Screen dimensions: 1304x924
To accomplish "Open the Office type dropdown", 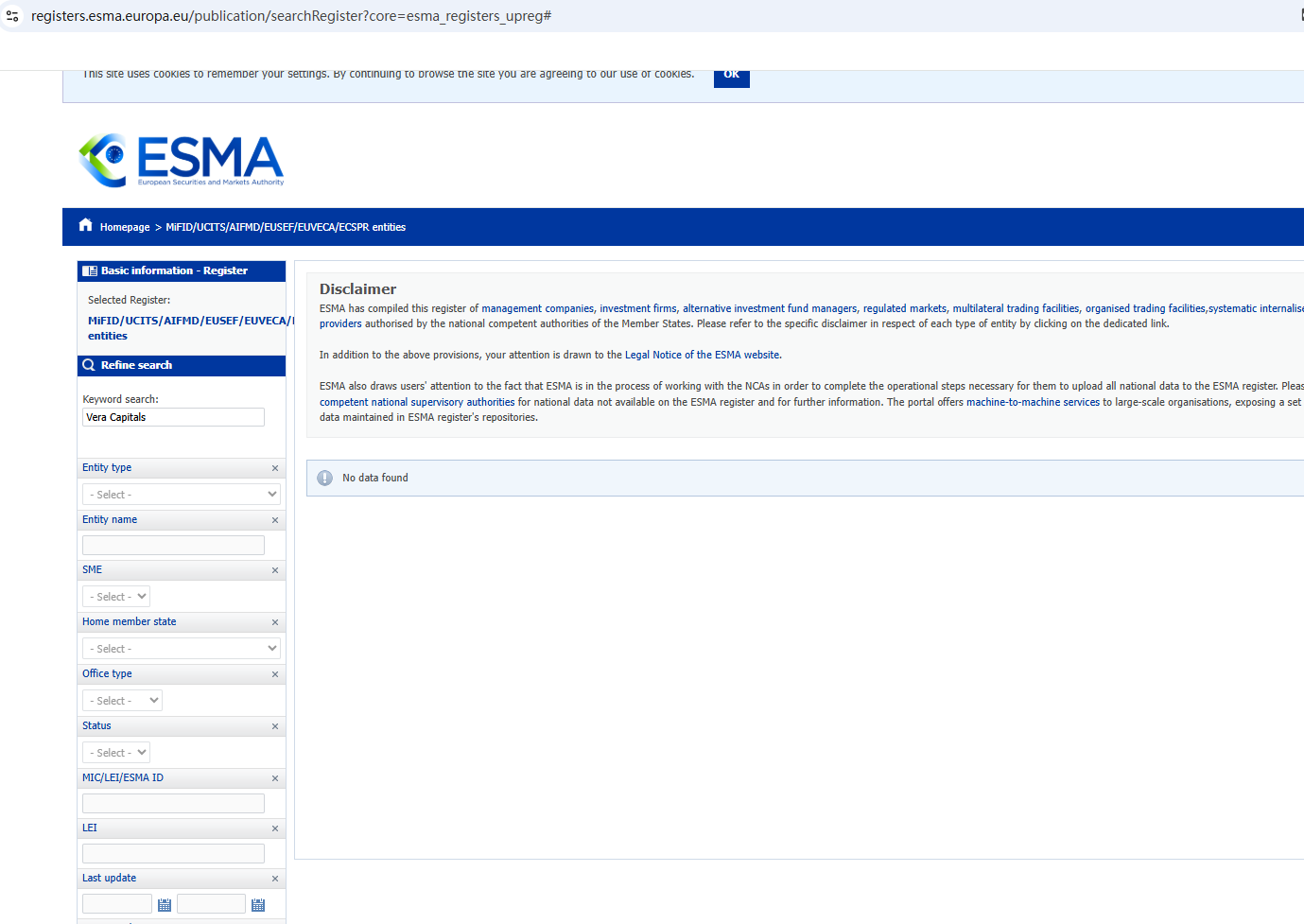I will point(122,701).
